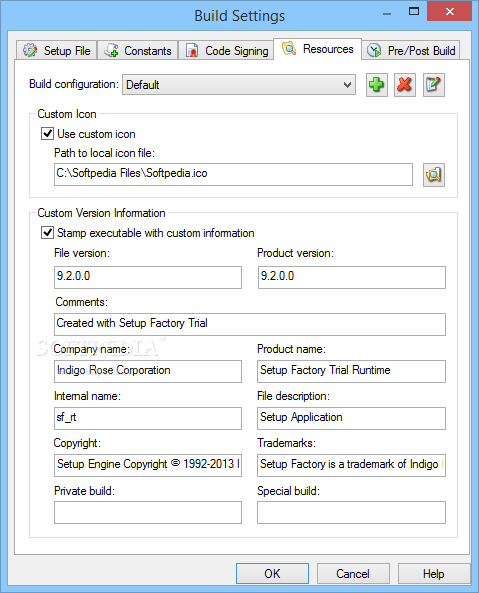This screenshot has height=593, width=479.
Task: Edit the path to local icon file
Action: coord(233,174)
